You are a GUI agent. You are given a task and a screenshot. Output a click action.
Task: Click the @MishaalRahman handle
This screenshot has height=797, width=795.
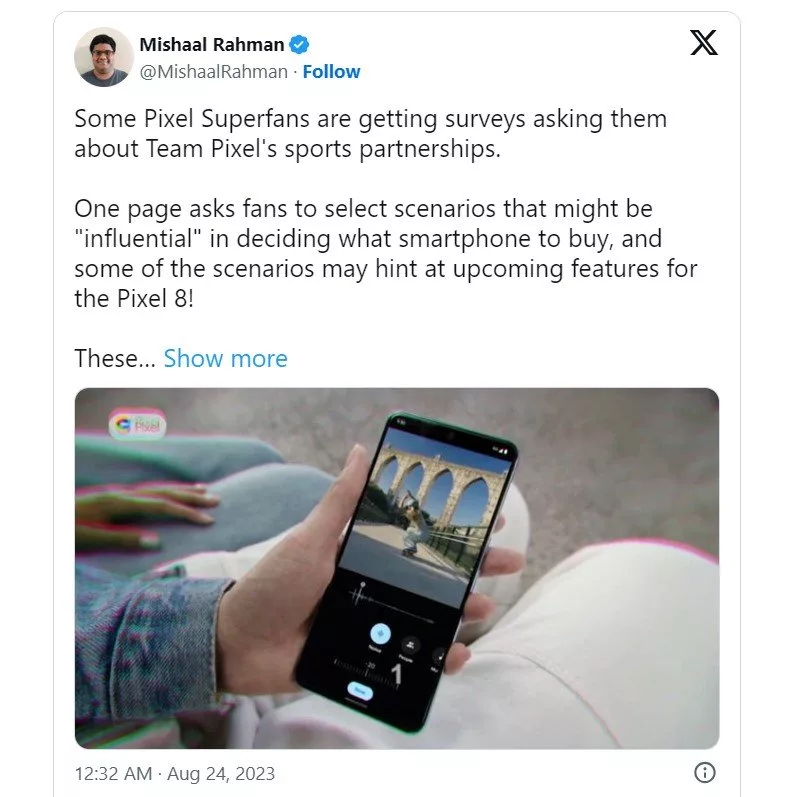(214, 72)
